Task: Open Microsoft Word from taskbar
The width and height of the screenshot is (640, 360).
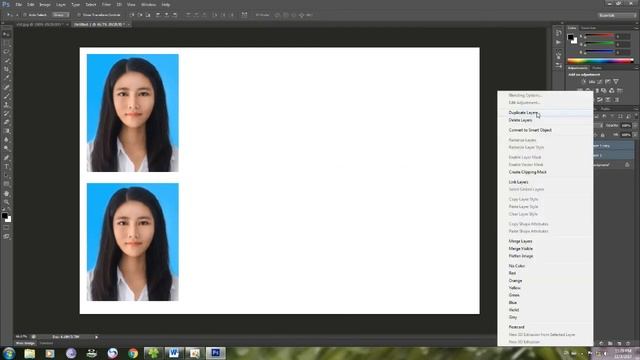Action: pyautogui.click(x=174, y=353)
